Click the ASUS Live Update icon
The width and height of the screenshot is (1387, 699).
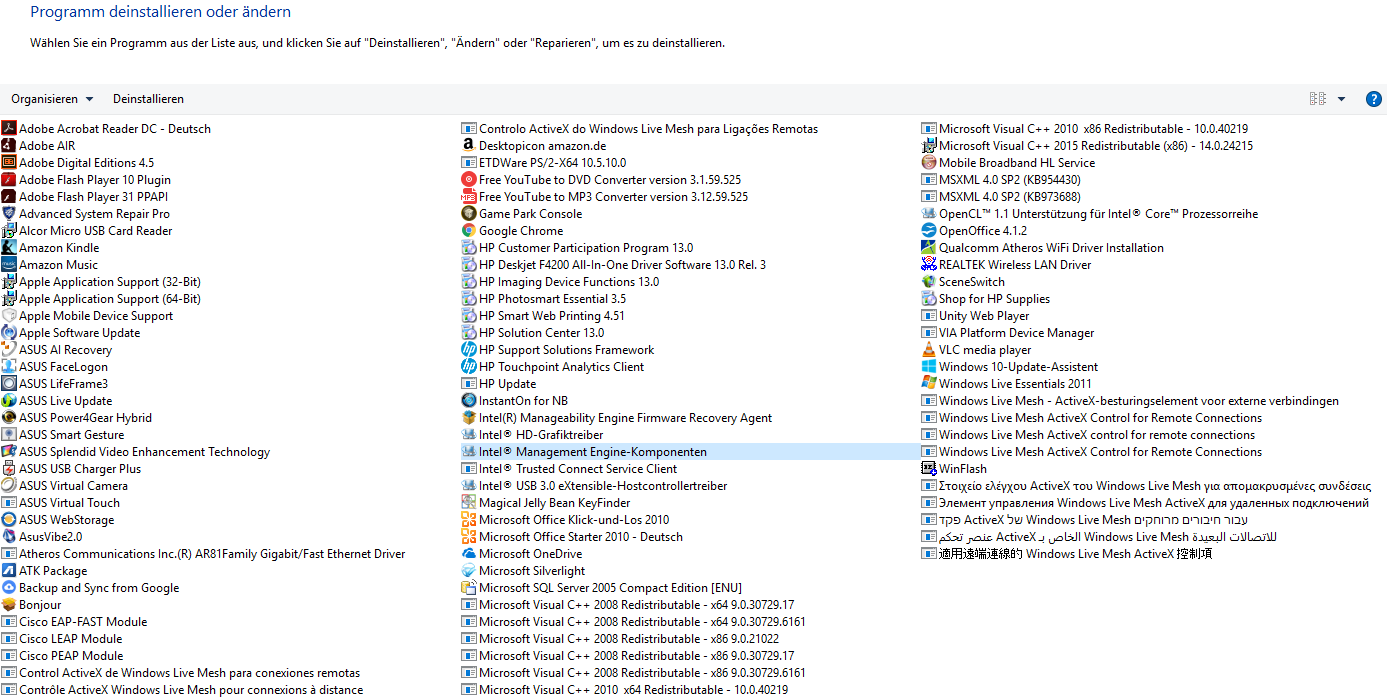pyautogui.click(x=9, y=400)
